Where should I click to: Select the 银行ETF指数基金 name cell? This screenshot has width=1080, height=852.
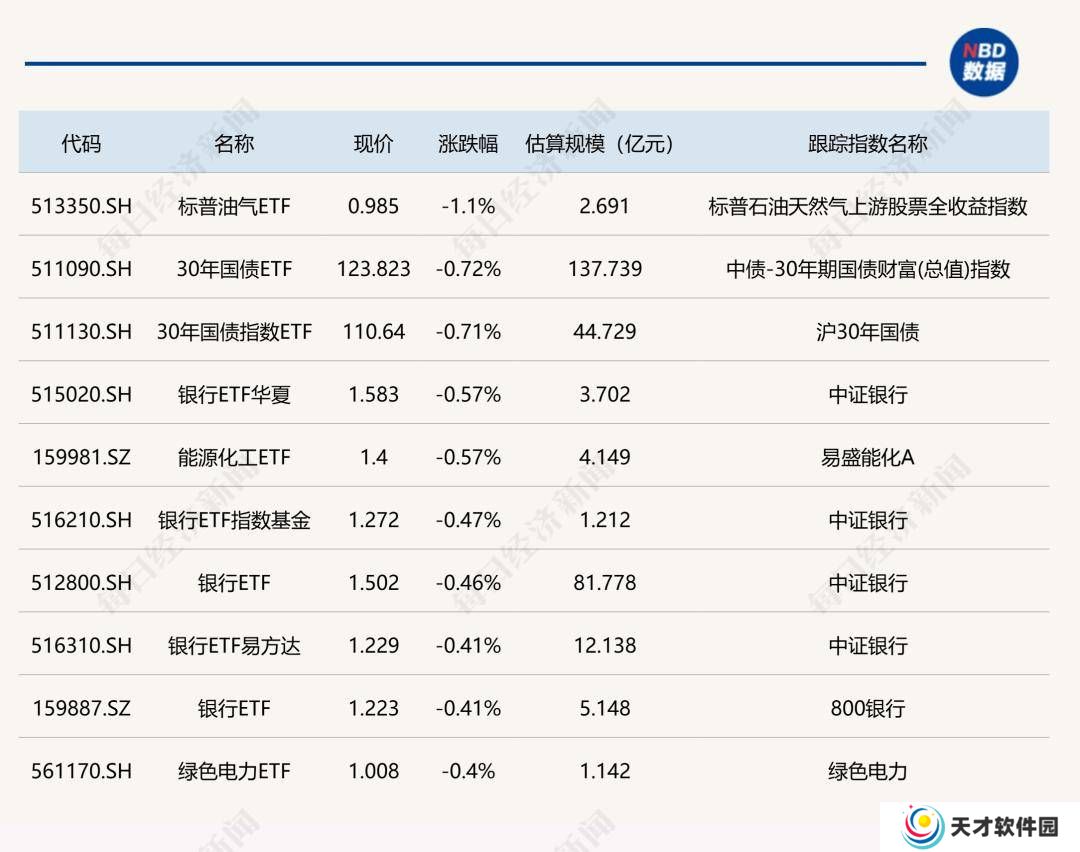(x=234, y=519)
